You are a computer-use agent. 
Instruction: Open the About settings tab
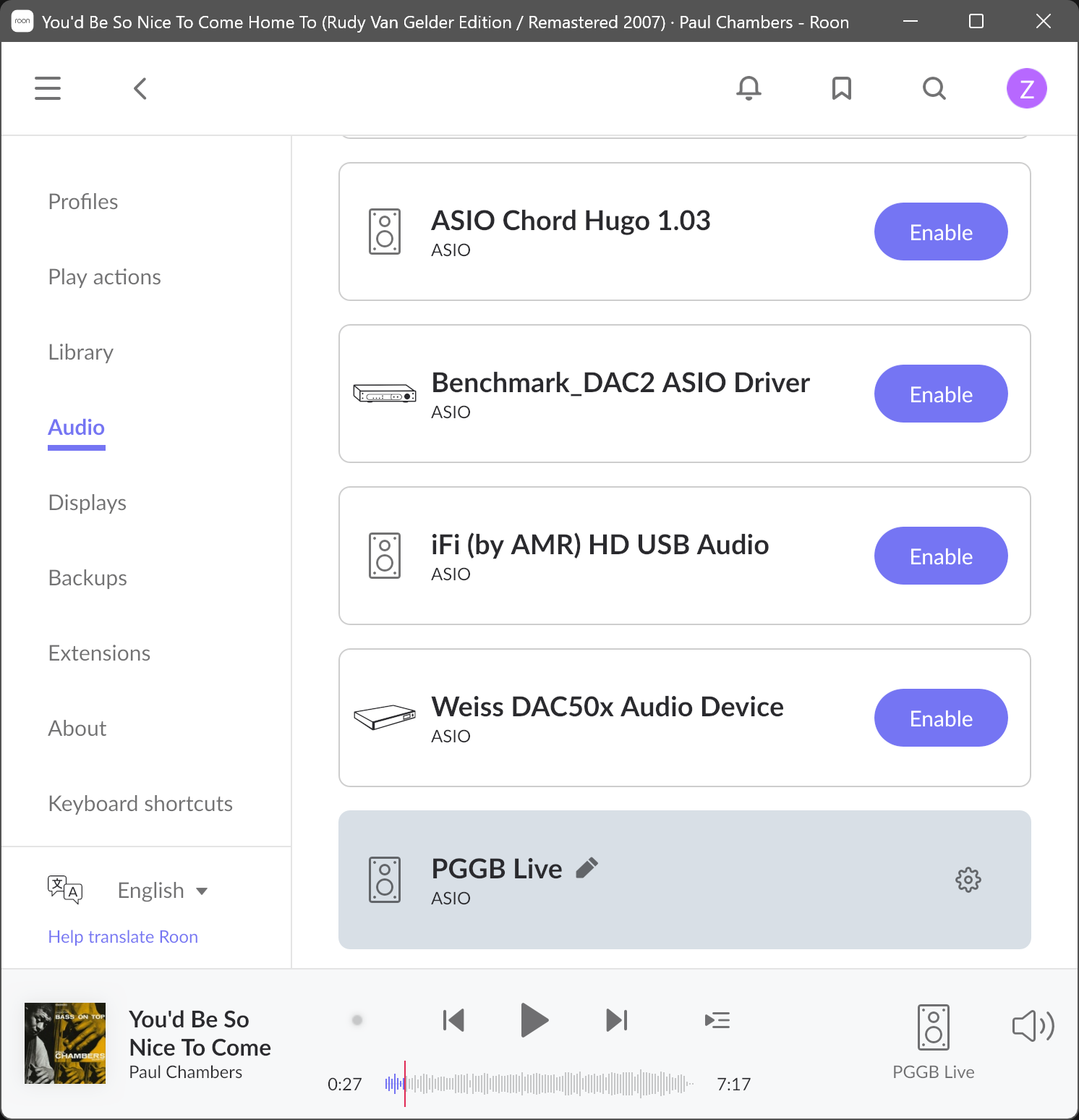click(x=77, y=729)
